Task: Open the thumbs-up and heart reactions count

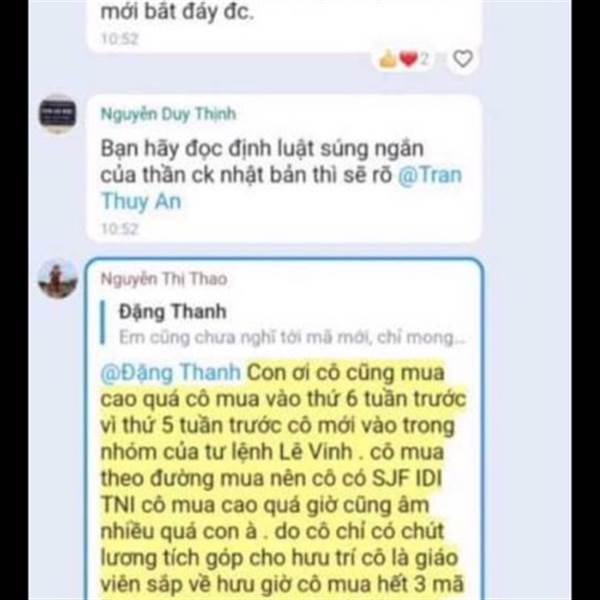Action: [x=404, y=59]
